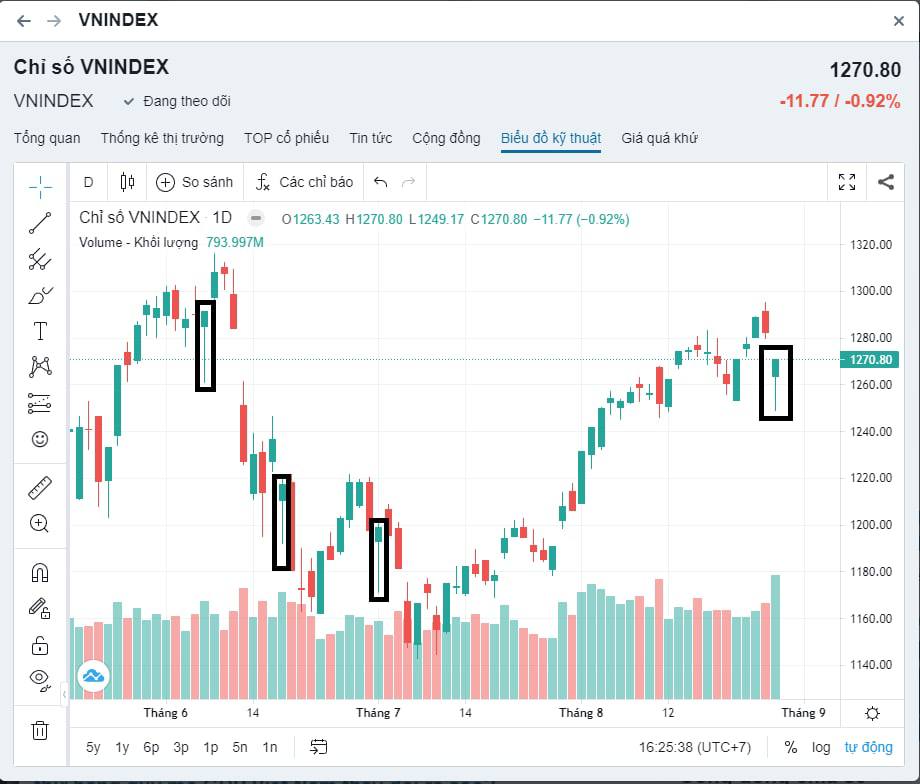Viewport: 920px width, 784px height.
Task: Select the brush drawing tool
Action: coord(40,295)
